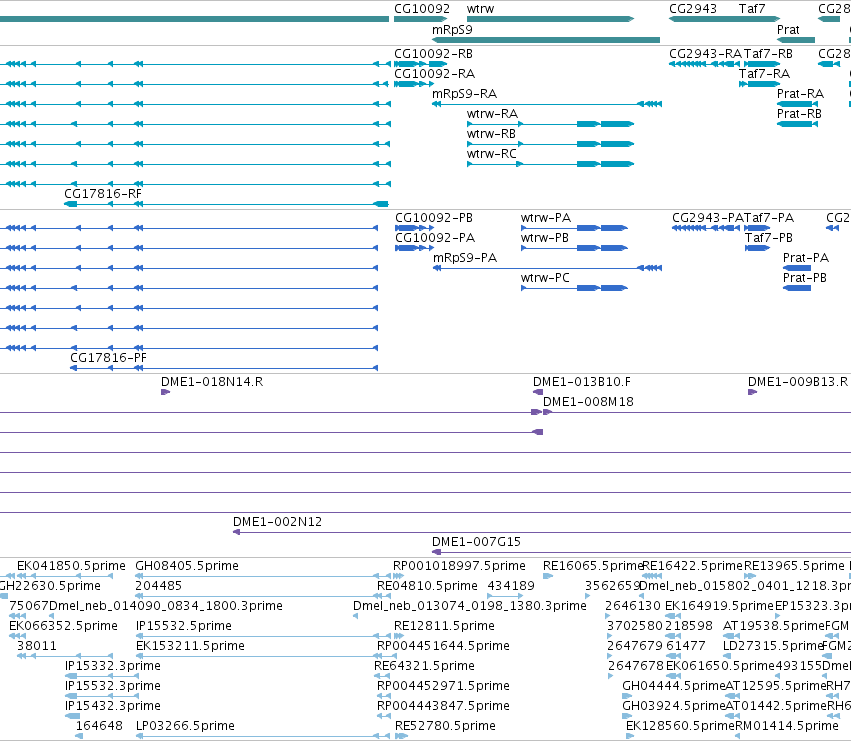Click protein wtrw-PC
851x741 pixels.
(x=545, y=278)
